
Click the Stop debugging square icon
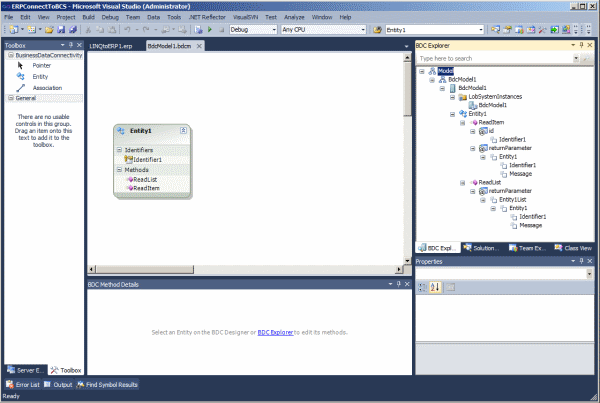point(222,29)
